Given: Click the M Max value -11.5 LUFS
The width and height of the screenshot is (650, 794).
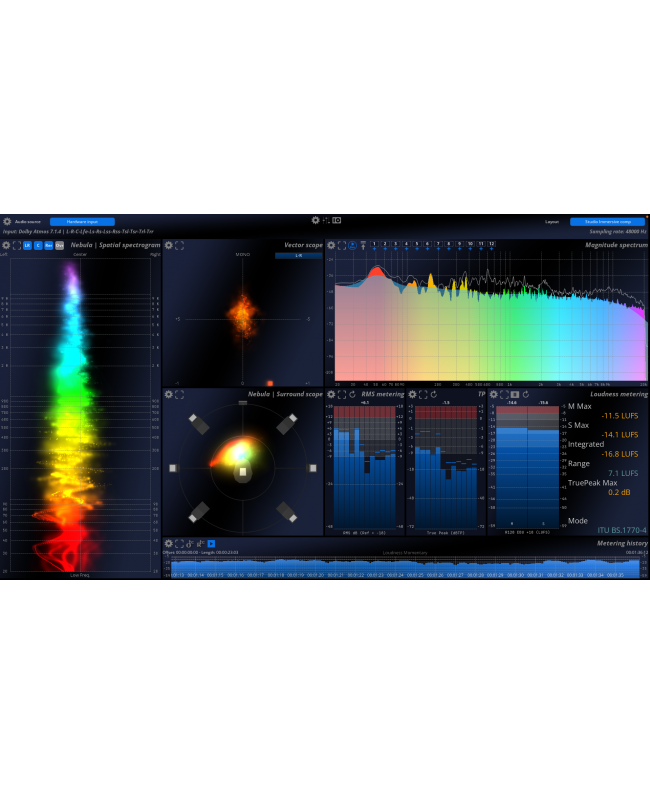Looking at the screenshot, I should coord(620,416).
